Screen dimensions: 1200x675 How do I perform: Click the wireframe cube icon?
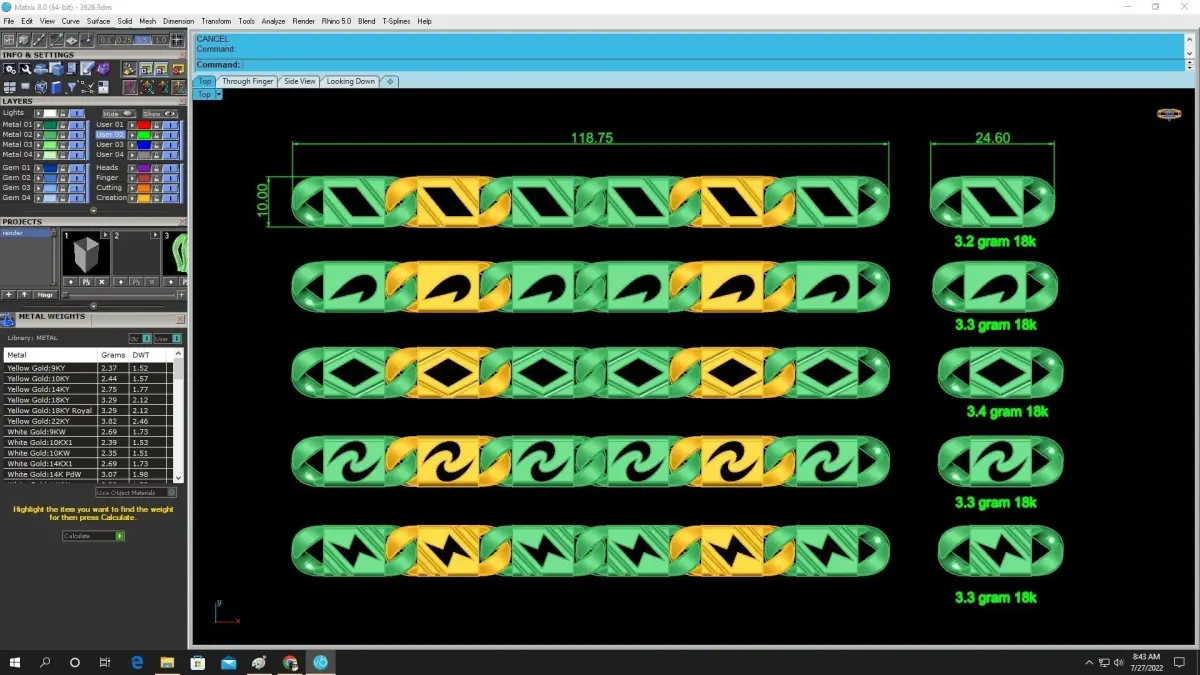40,87
